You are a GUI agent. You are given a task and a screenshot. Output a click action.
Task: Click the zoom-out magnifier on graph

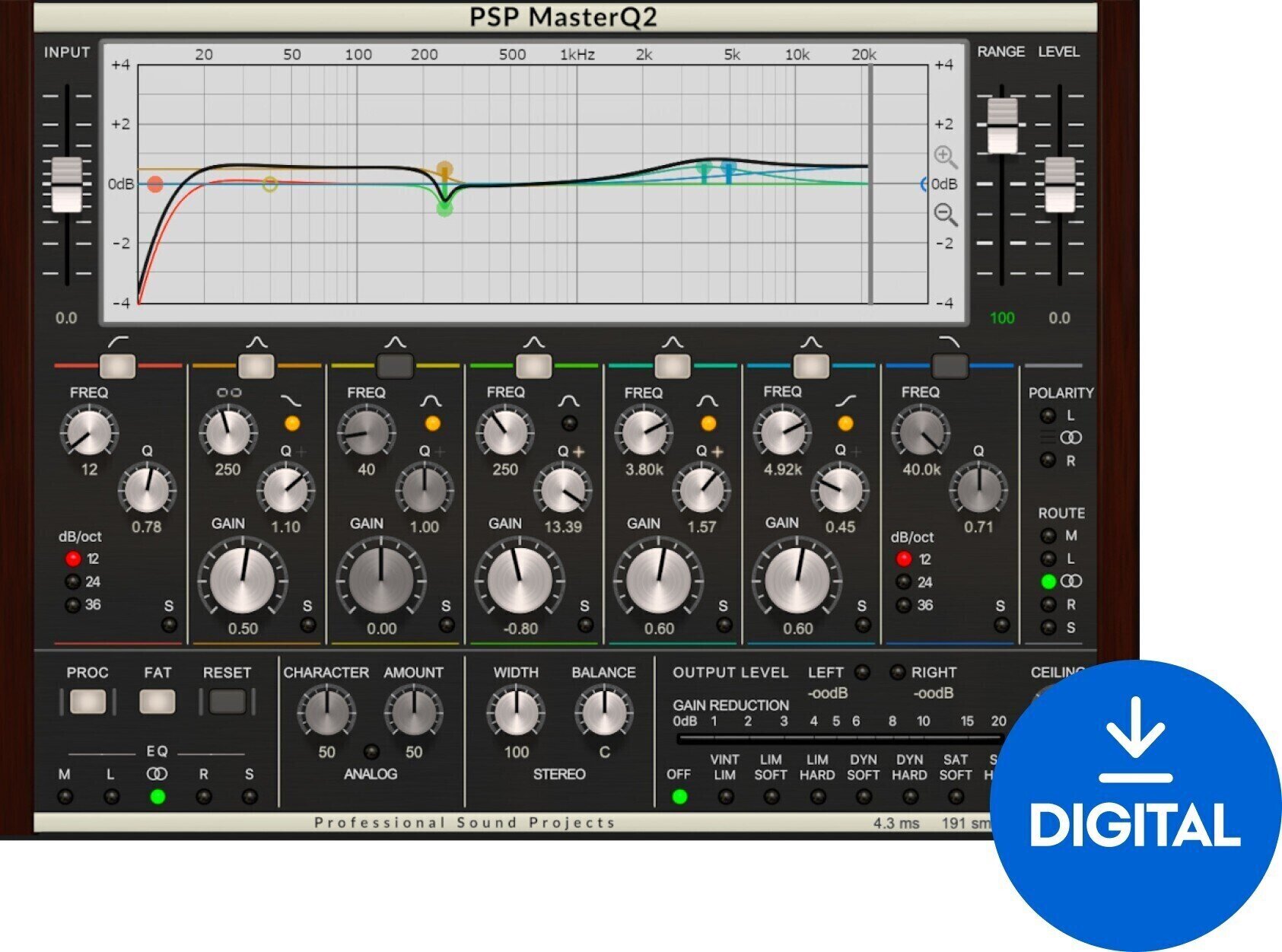[946, 215]
